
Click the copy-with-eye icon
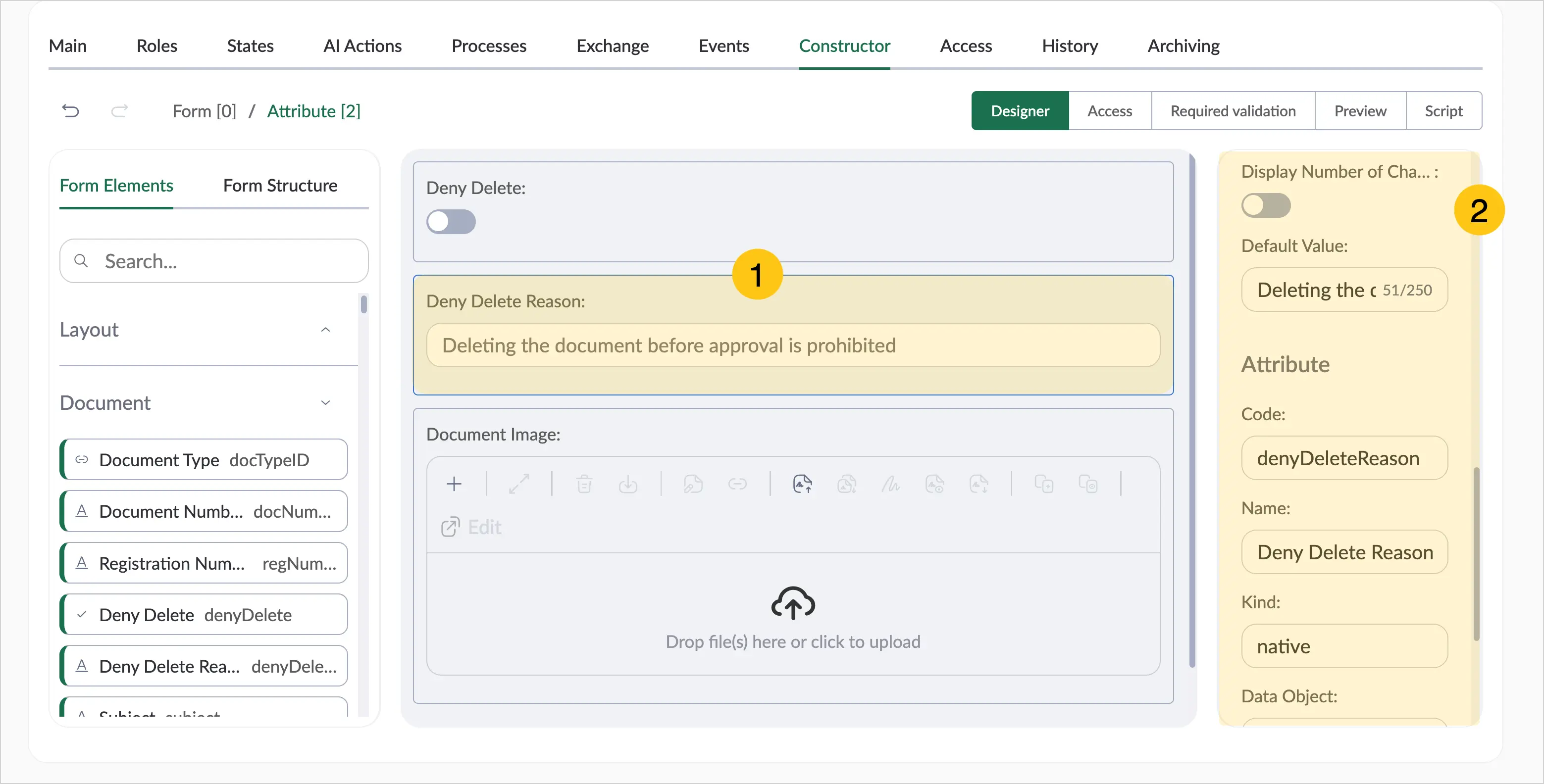[1088, 484]
